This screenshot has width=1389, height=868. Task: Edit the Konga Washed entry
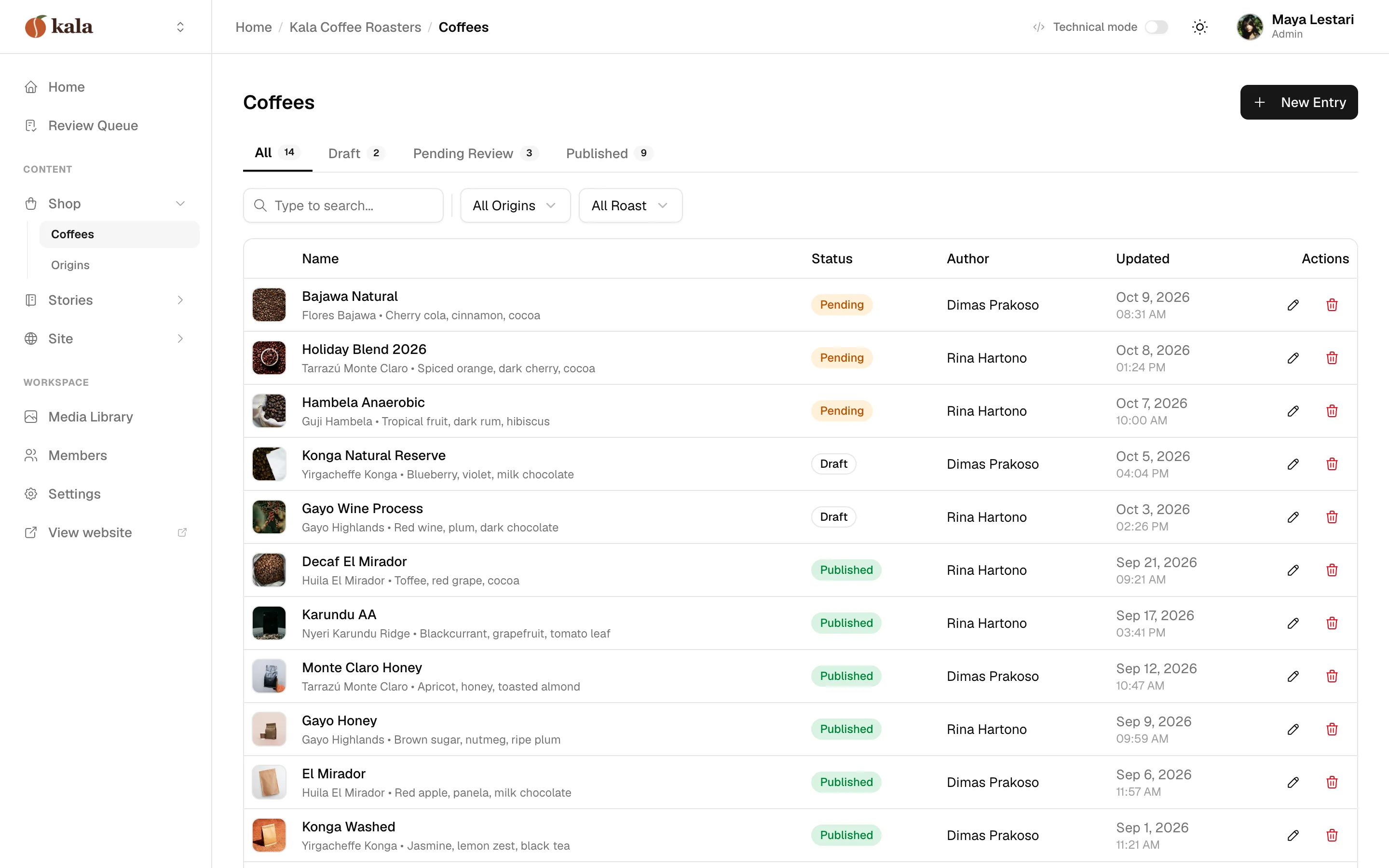click(1293, 835)
